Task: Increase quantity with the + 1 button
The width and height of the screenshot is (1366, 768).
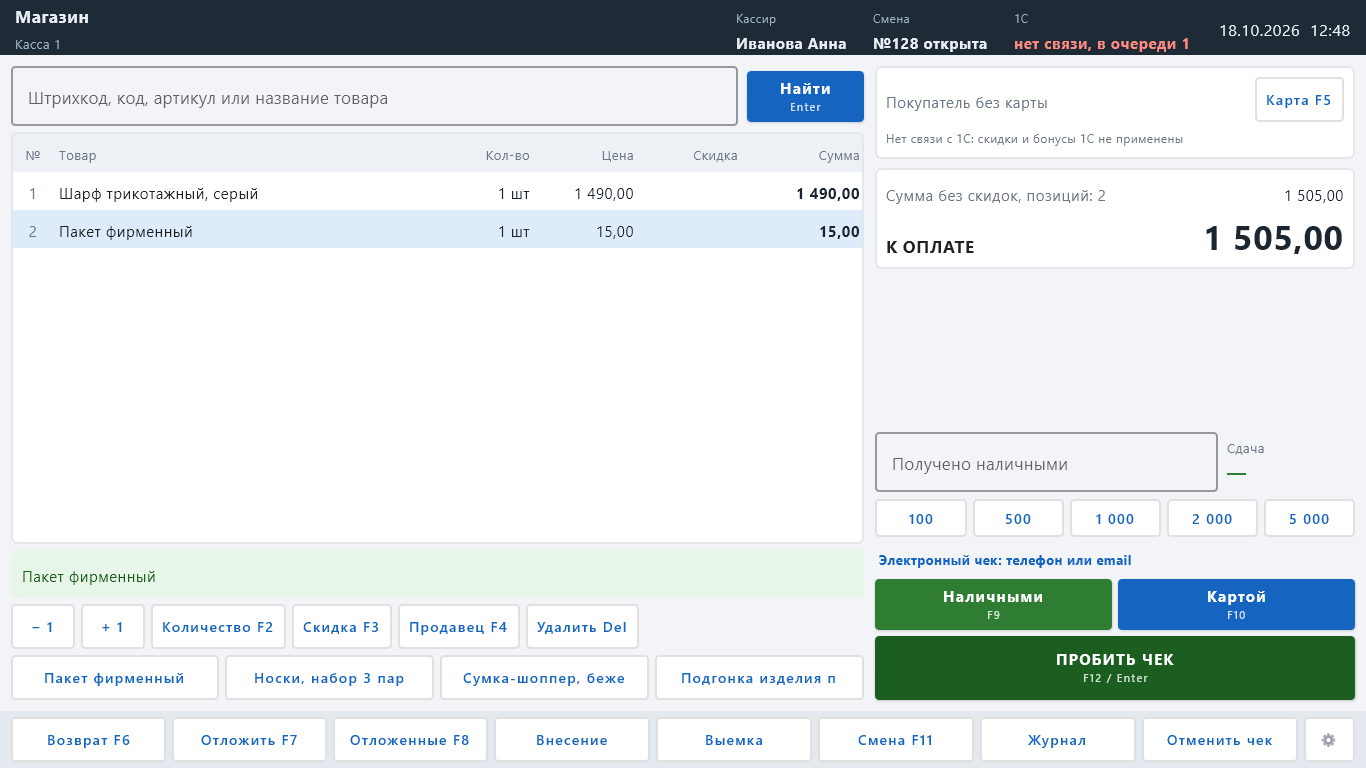Action: click(x=113, y=627)
